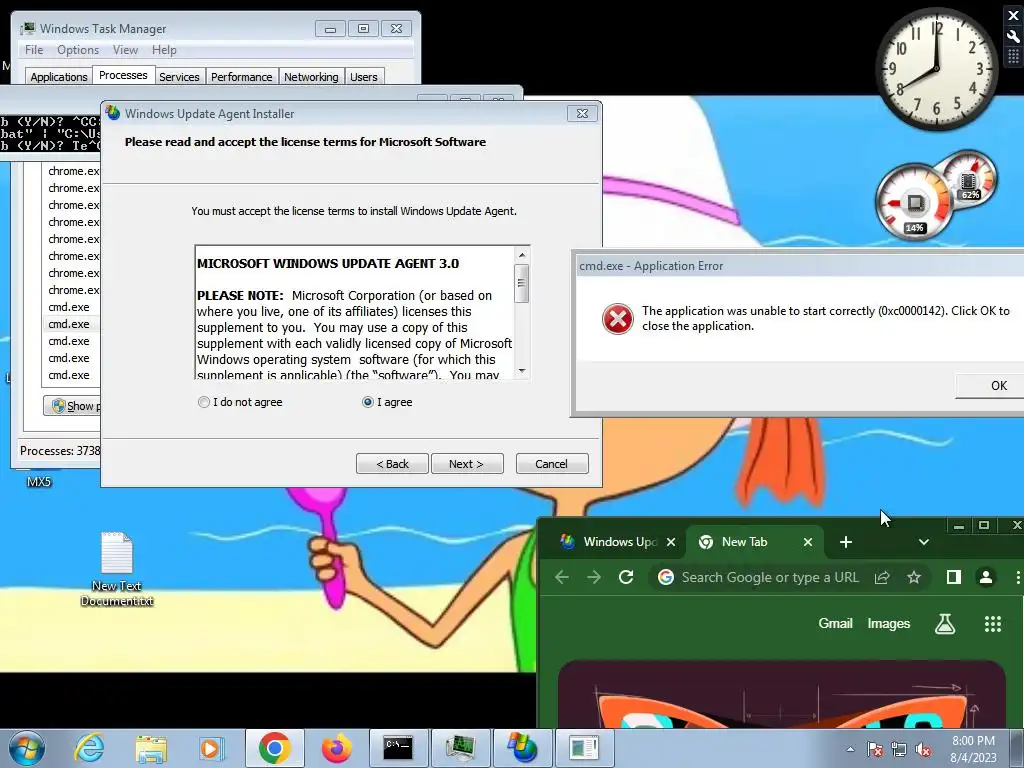Screen dimensions: 1024x768
Task: Switch to Task Manager Networking tab
Action: coord(311,77)
